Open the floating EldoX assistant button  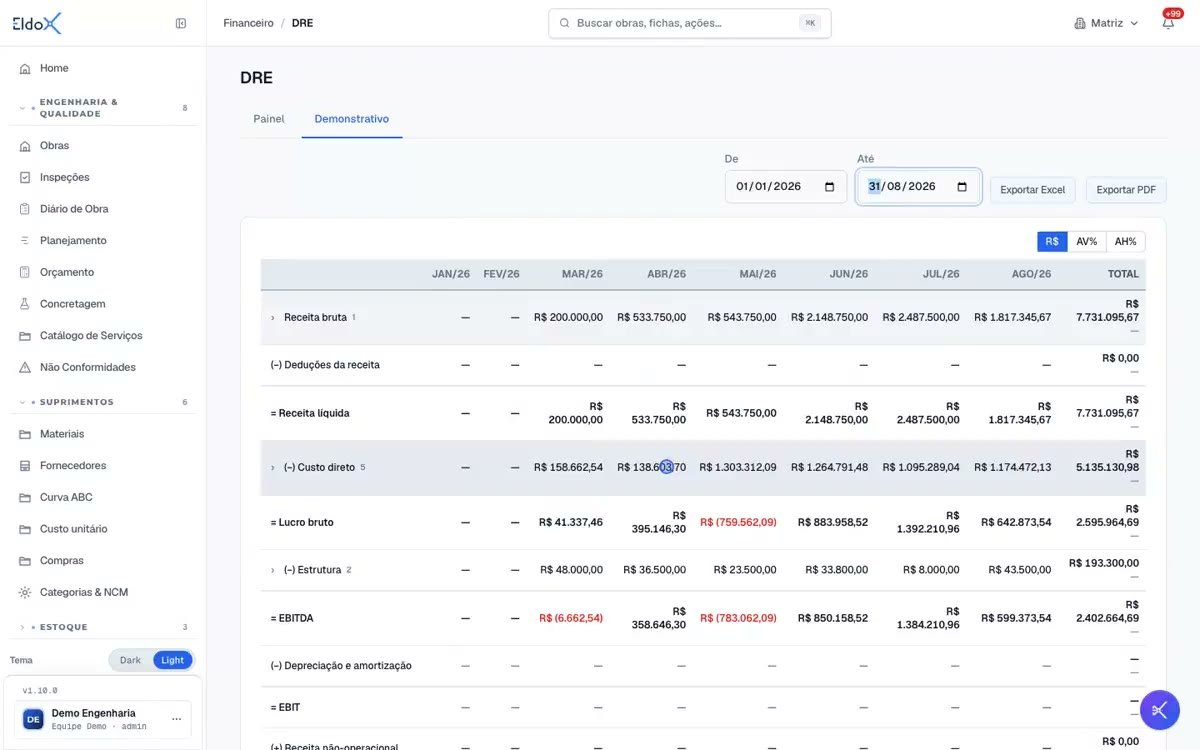(x=1160, y=710)
